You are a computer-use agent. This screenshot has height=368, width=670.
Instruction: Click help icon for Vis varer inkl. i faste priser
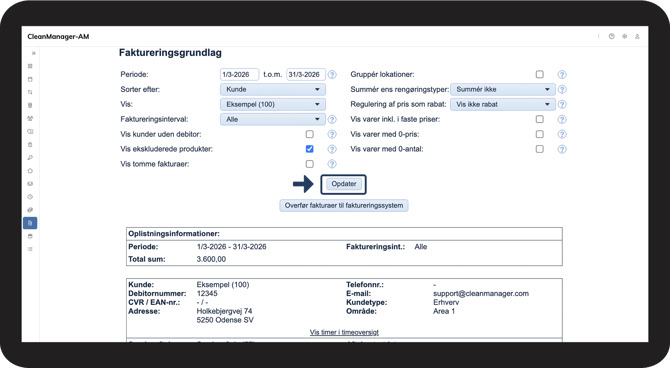pos(562,119)
